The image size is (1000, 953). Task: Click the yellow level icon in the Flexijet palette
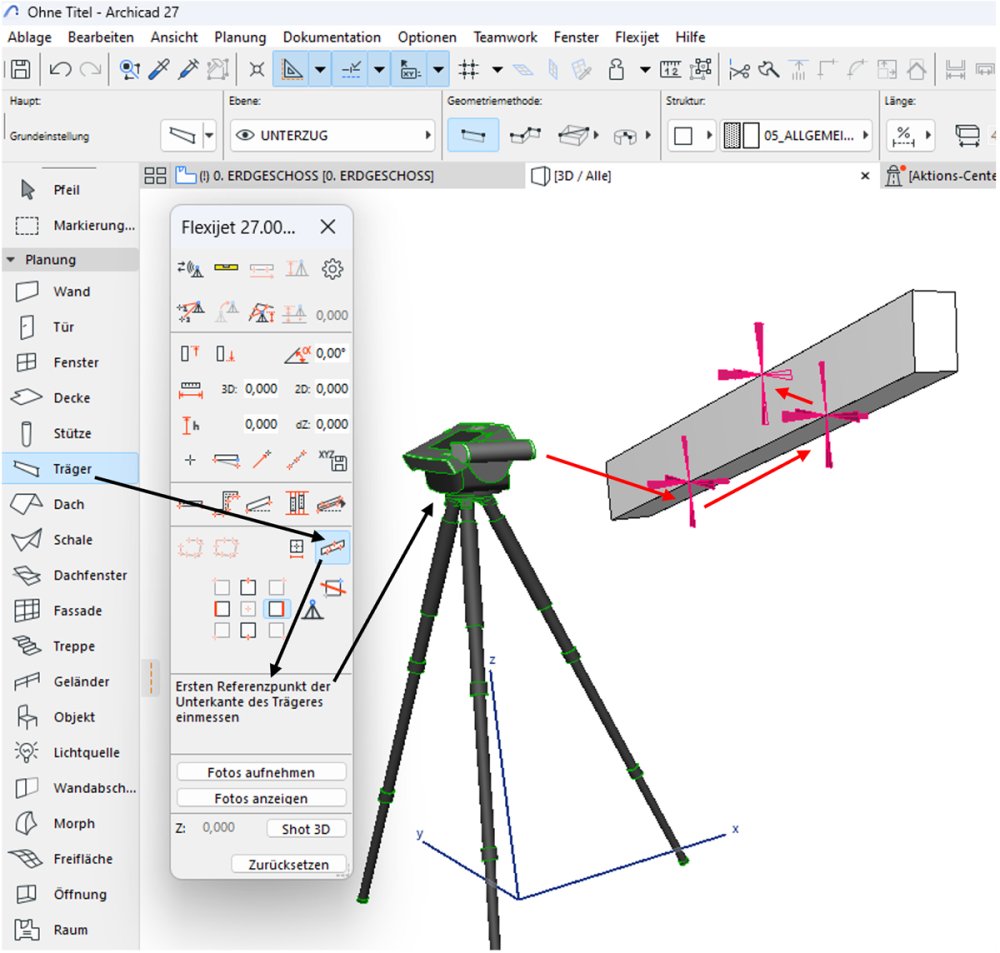click(226, 268)
